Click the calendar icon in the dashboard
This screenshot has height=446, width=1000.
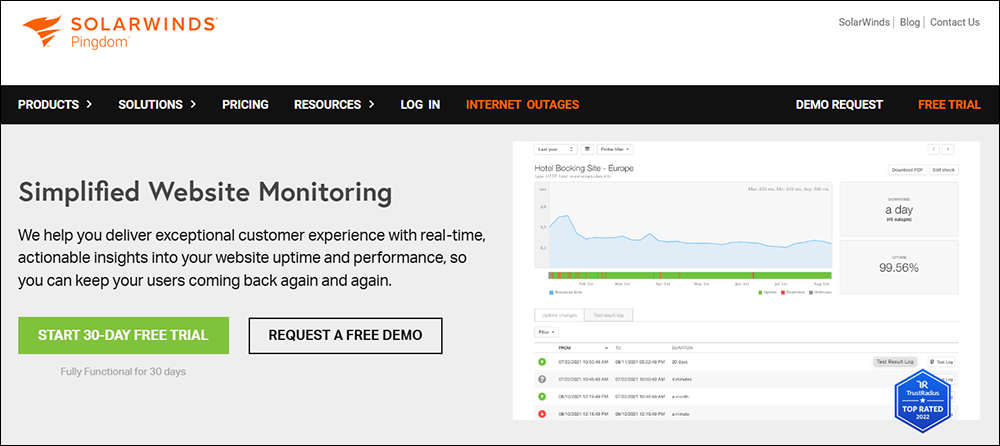588,149
